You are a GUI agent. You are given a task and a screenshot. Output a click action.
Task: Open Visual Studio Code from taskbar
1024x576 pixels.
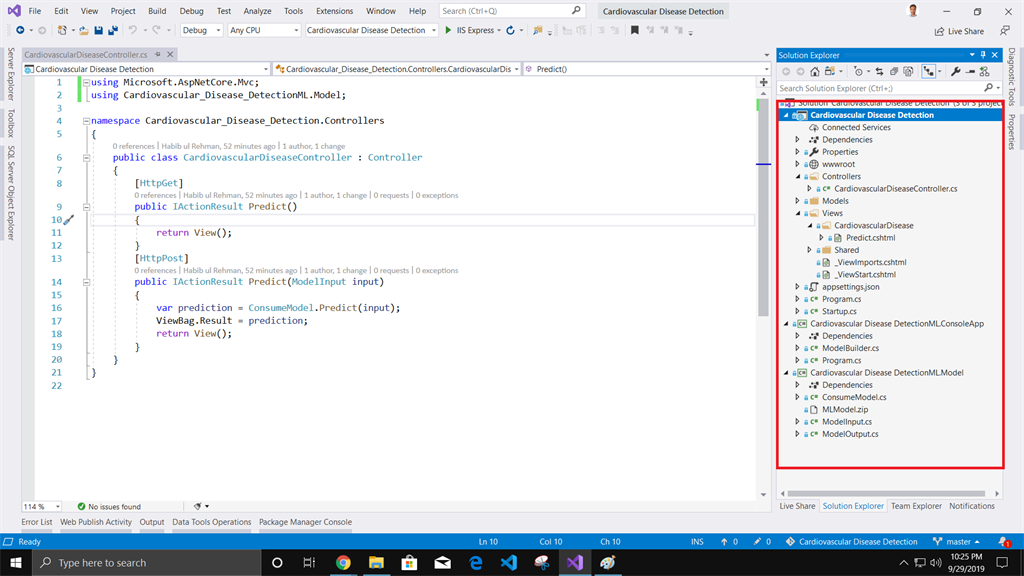point(508,563)
